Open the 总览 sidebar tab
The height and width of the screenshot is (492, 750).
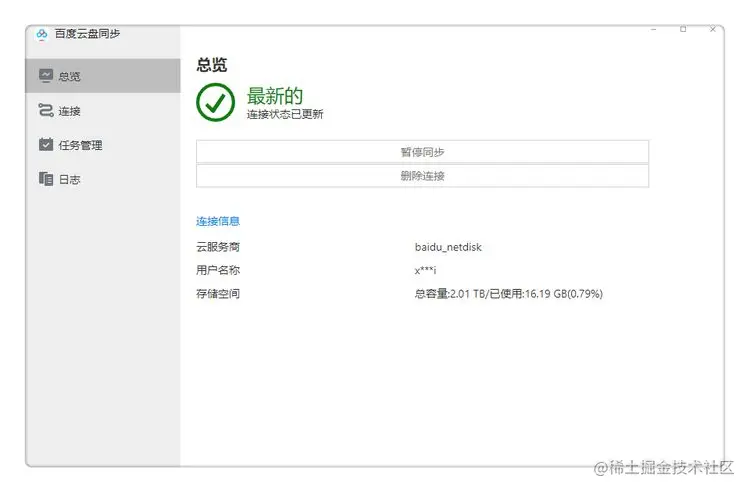click(103, 76)
